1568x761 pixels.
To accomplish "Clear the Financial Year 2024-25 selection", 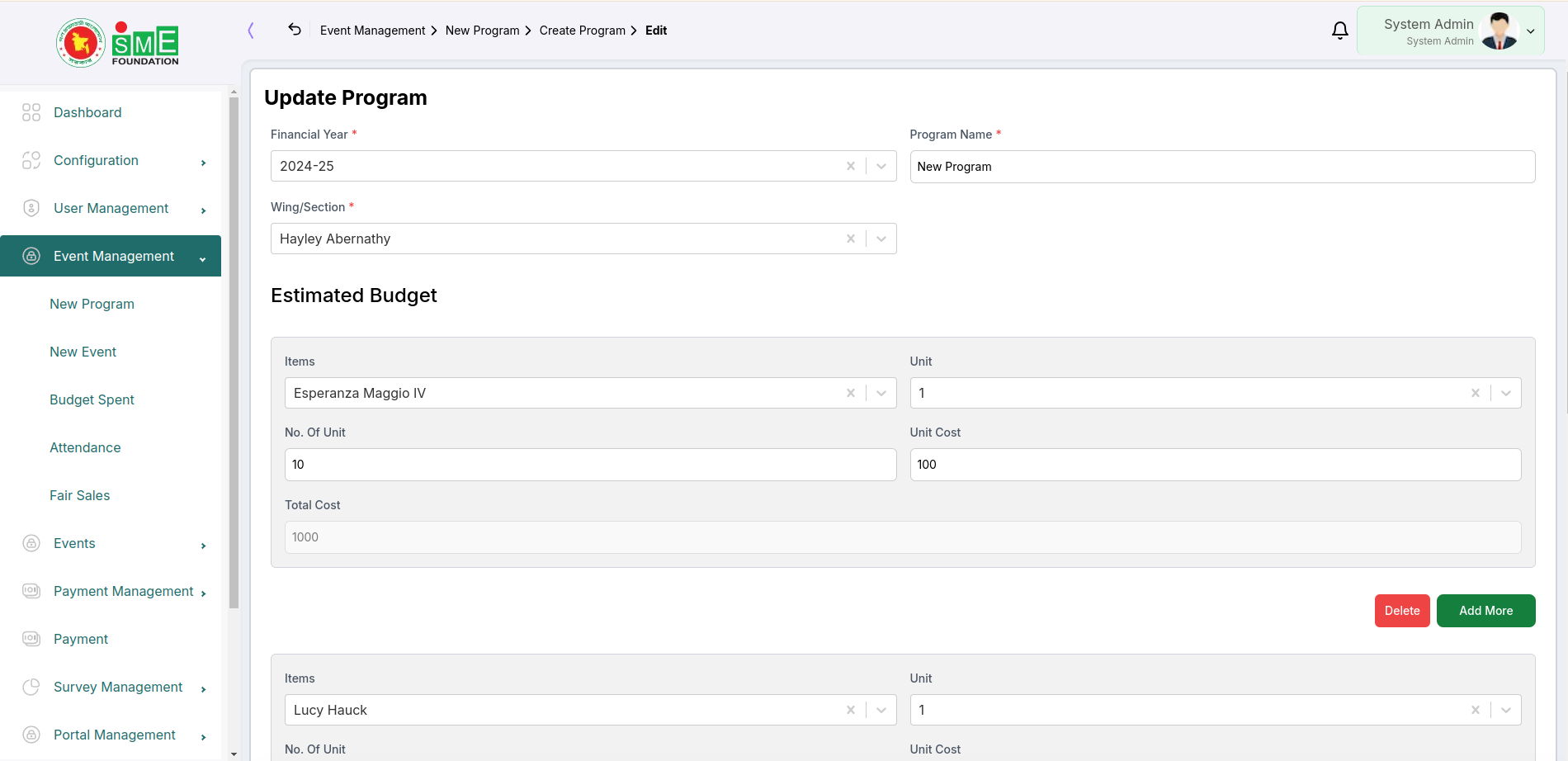I will [x=851, y=166].
